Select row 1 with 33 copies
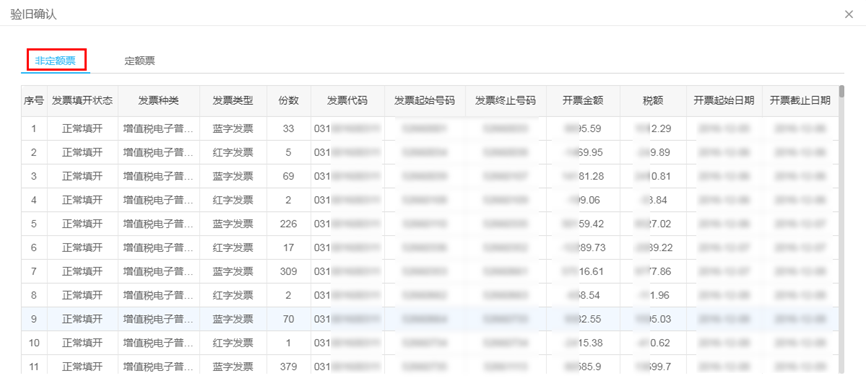The height and width of the screenshot is (392, 867). point(430,129)
